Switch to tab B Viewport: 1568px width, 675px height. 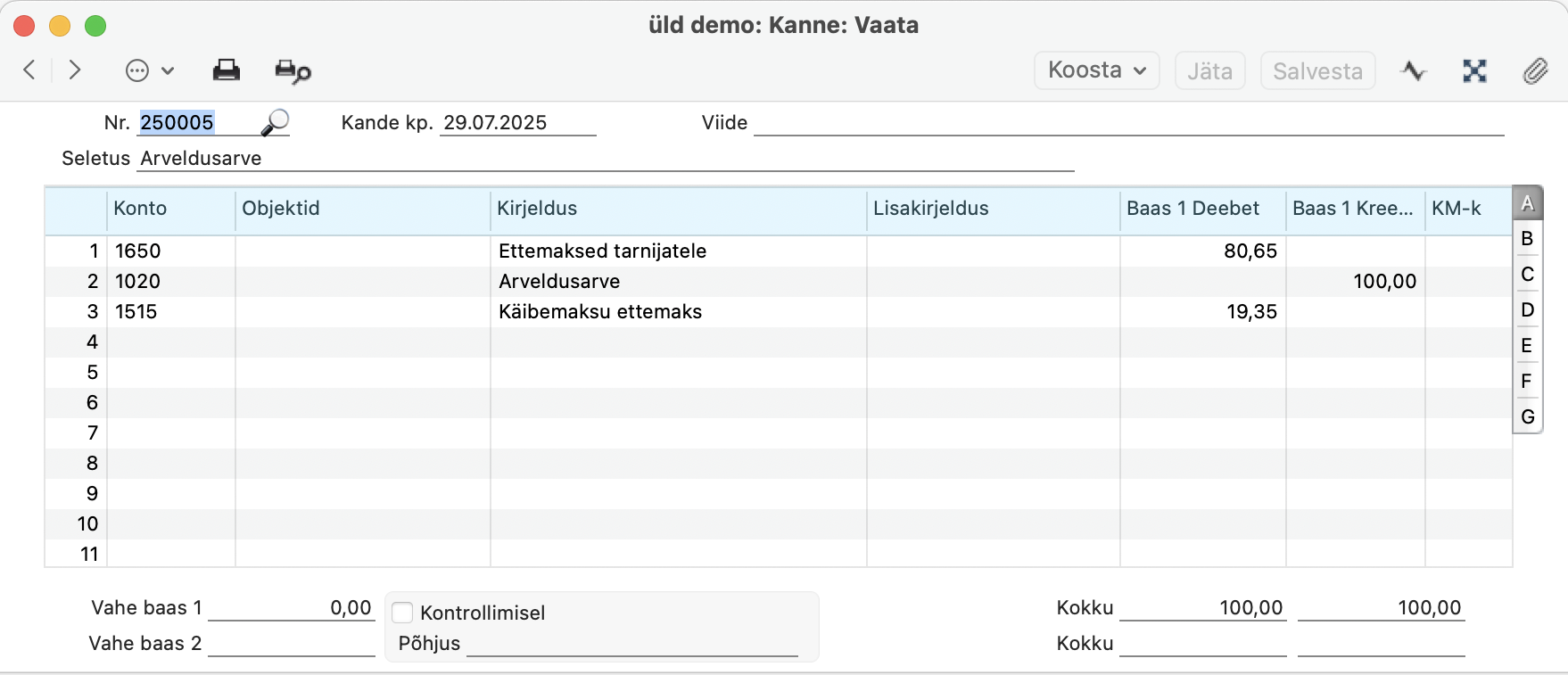[1527, 239]
